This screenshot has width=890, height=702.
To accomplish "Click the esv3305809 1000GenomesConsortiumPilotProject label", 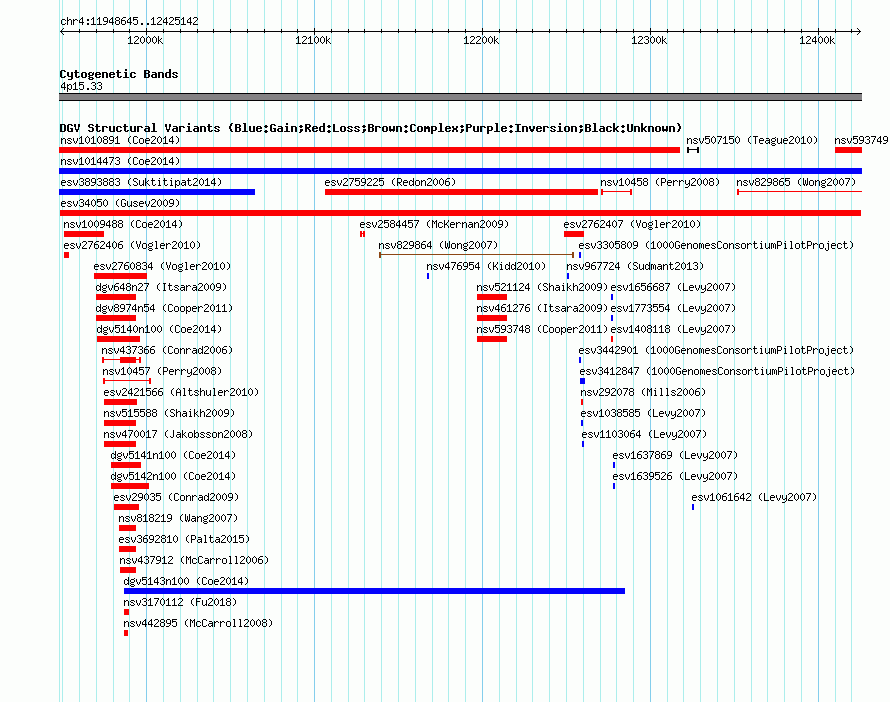I will click(716, 245).
